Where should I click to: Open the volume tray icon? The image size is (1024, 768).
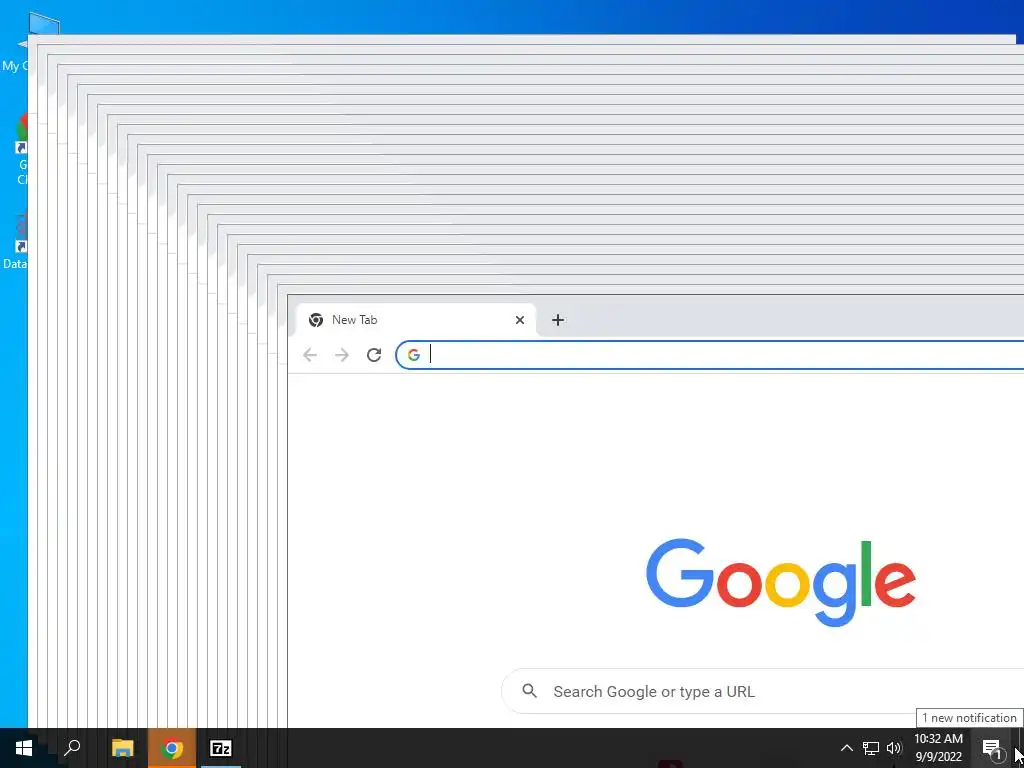[x=893, y=748]
